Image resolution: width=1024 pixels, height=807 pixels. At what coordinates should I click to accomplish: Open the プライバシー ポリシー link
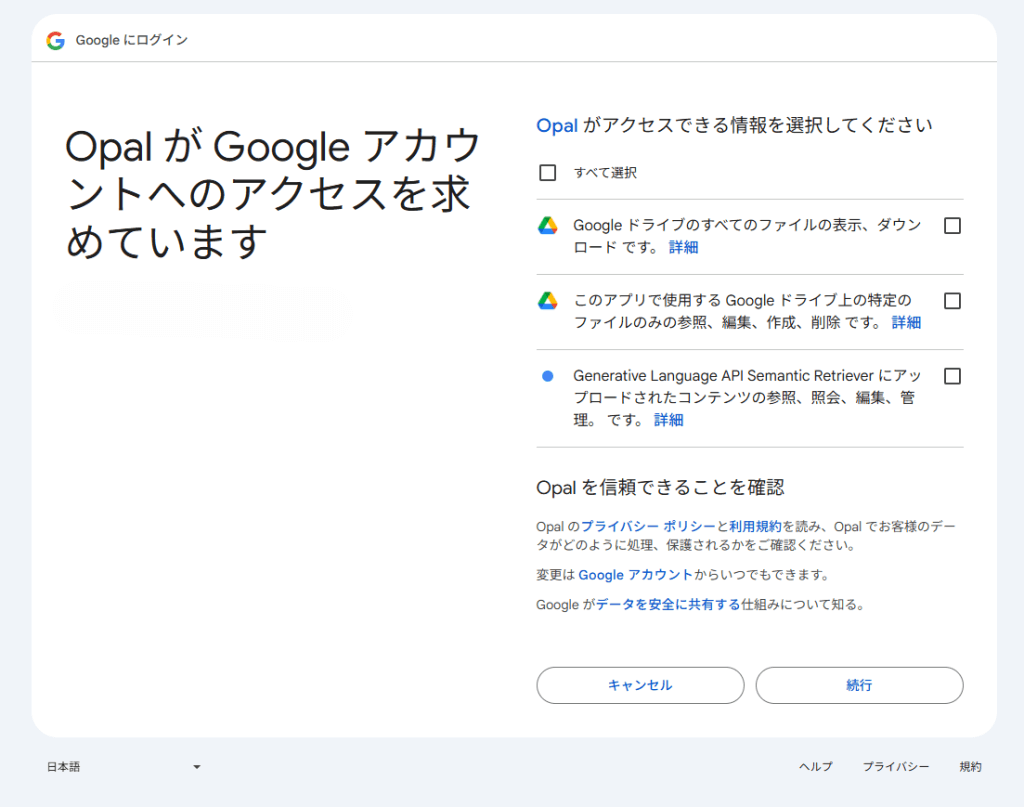click(x=648, y=526)
